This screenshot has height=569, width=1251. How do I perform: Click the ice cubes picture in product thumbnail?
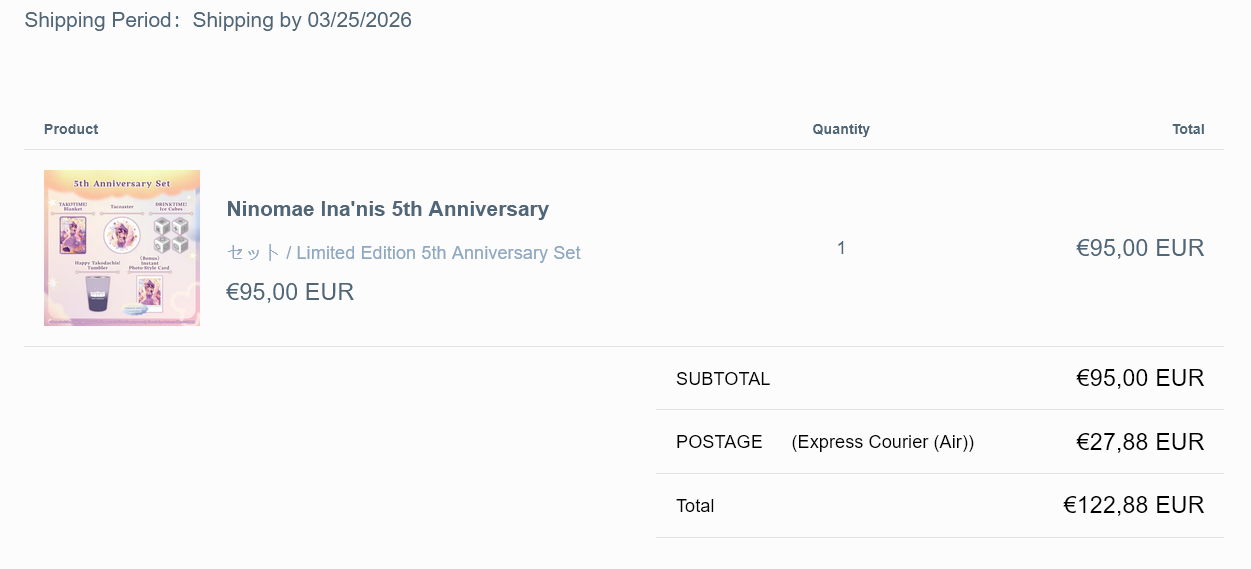(170, 236)
